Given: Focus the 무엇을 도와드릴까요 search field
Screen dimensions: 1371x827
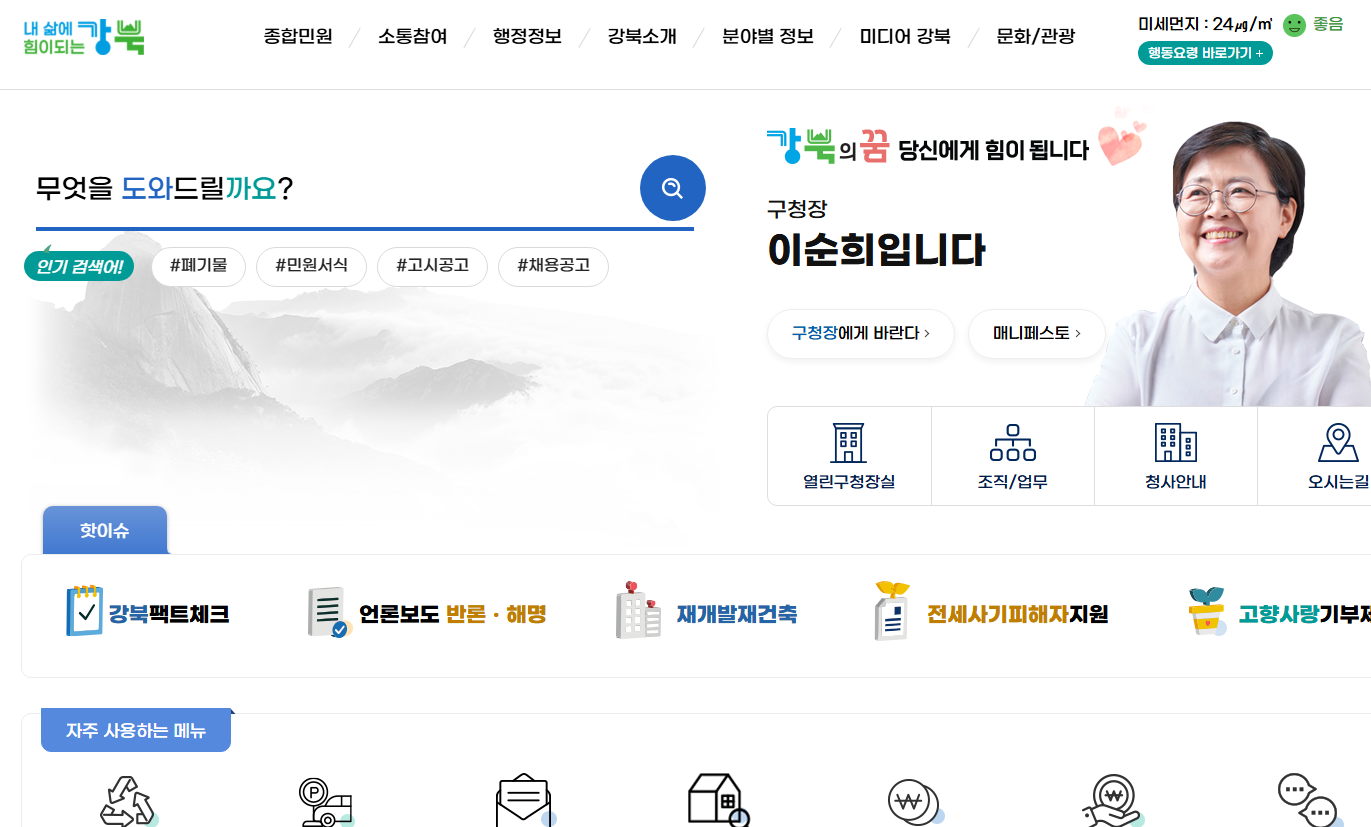Looking at the screenshot, I should coord(336,188).
